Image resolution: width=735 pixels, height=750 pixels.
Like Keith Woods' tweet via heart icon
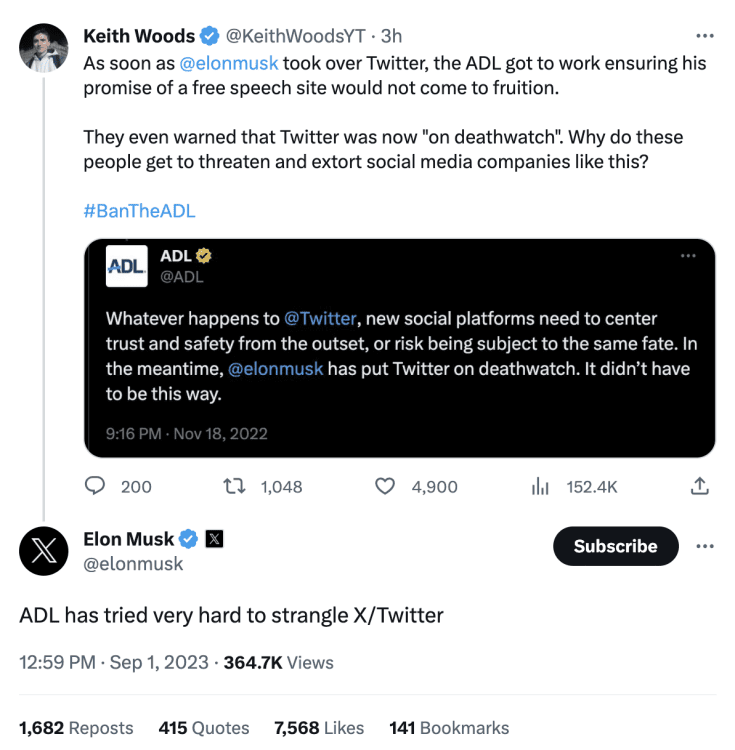tap(385, 486)
